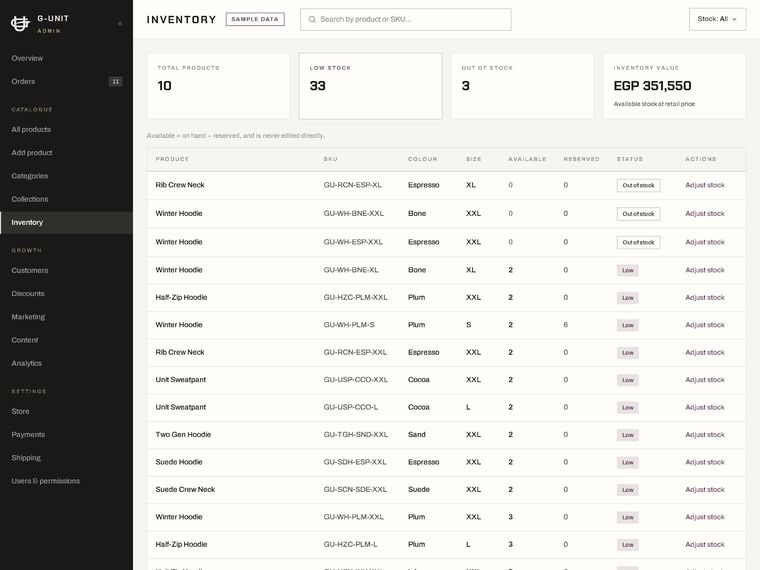The height and width of the screenshot is (570, 760).
Task: Select Inventory in the sidebar
Action: pos(66,222)
